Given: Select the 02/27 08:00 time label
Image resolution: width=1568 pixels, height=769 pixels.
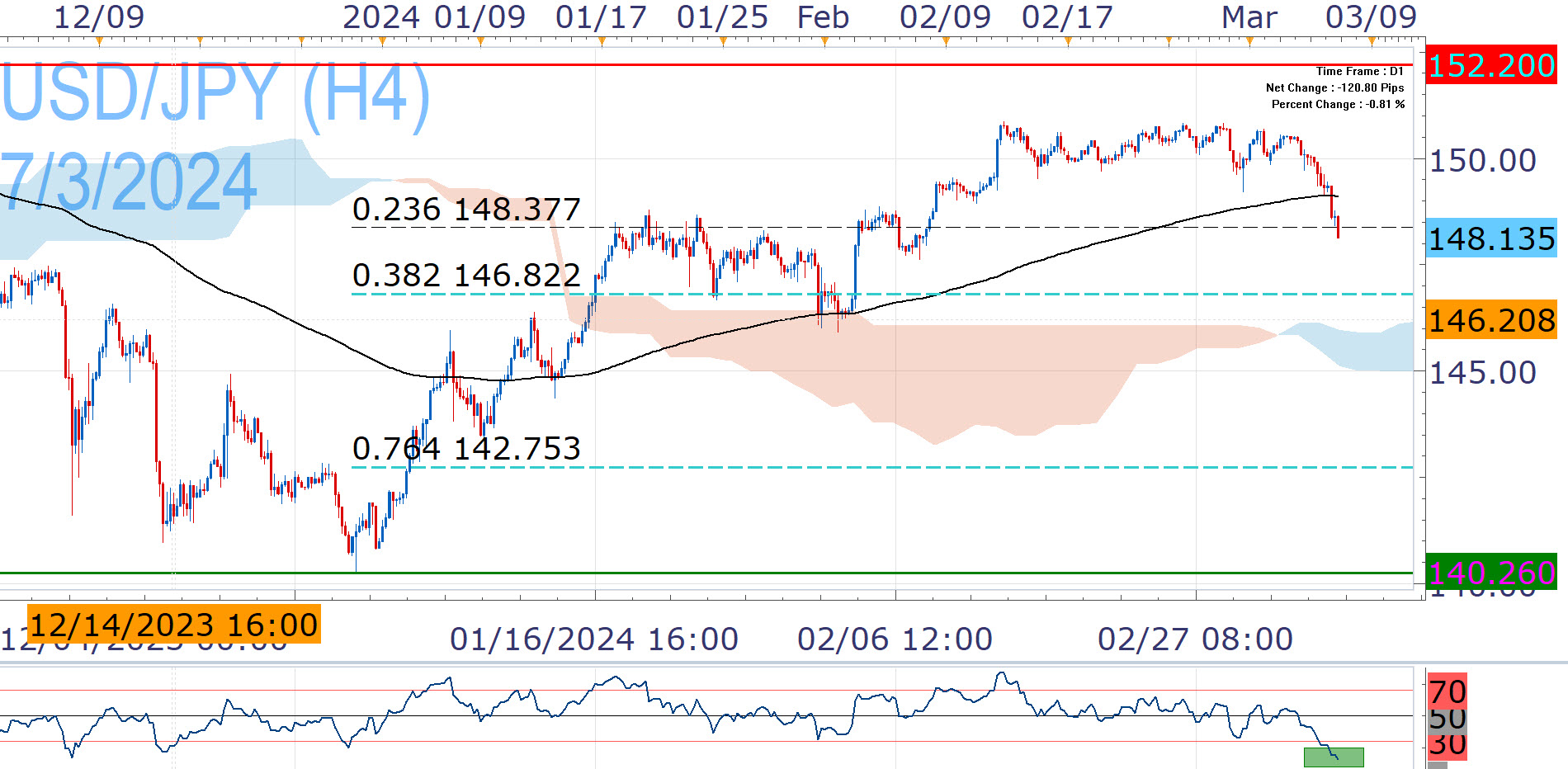Looking at the screenshot, I should tap(1195, 639).
